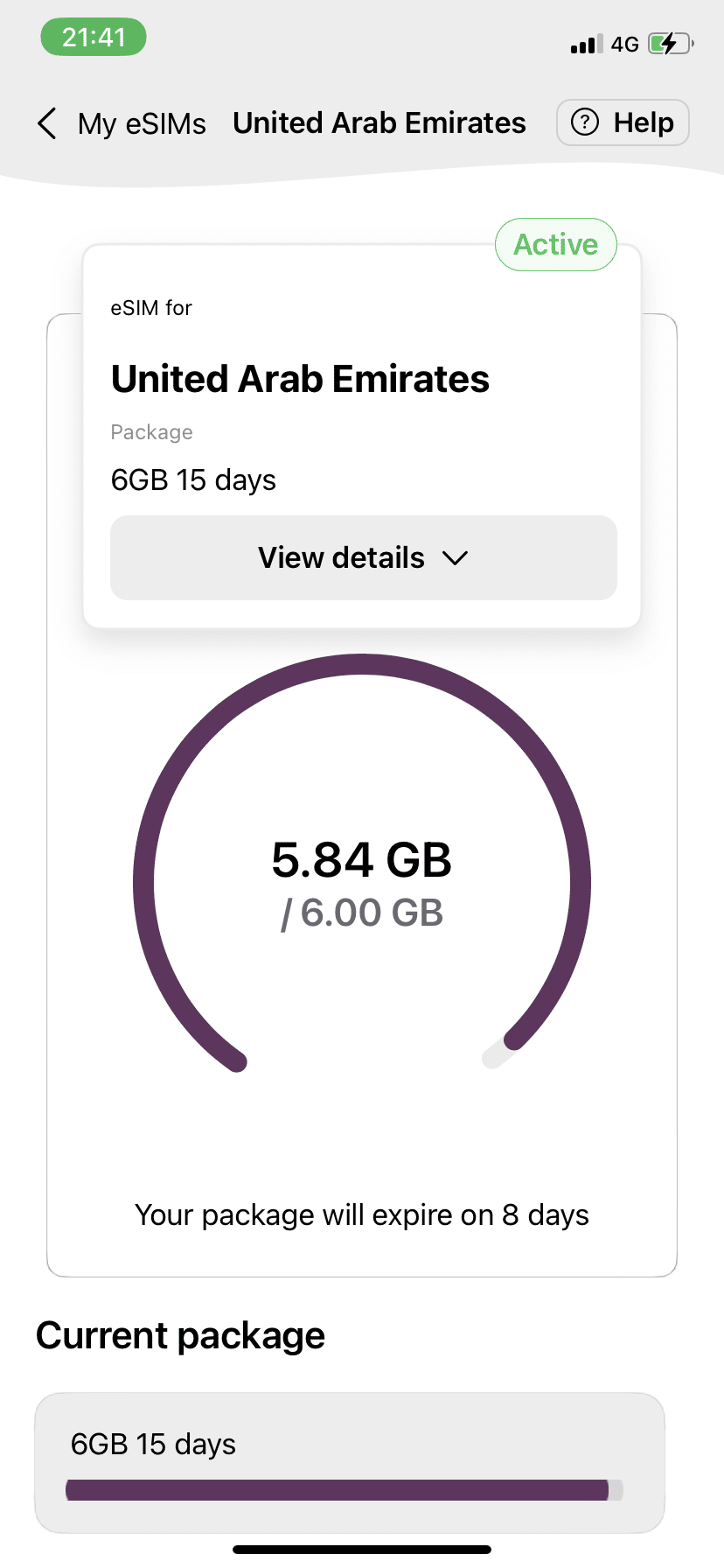Image resolution: width=724 pixels, height=1568 pixels.
Task: Tap the back chevron arrow
Action: pyautogui.click(x=47, y=123)
